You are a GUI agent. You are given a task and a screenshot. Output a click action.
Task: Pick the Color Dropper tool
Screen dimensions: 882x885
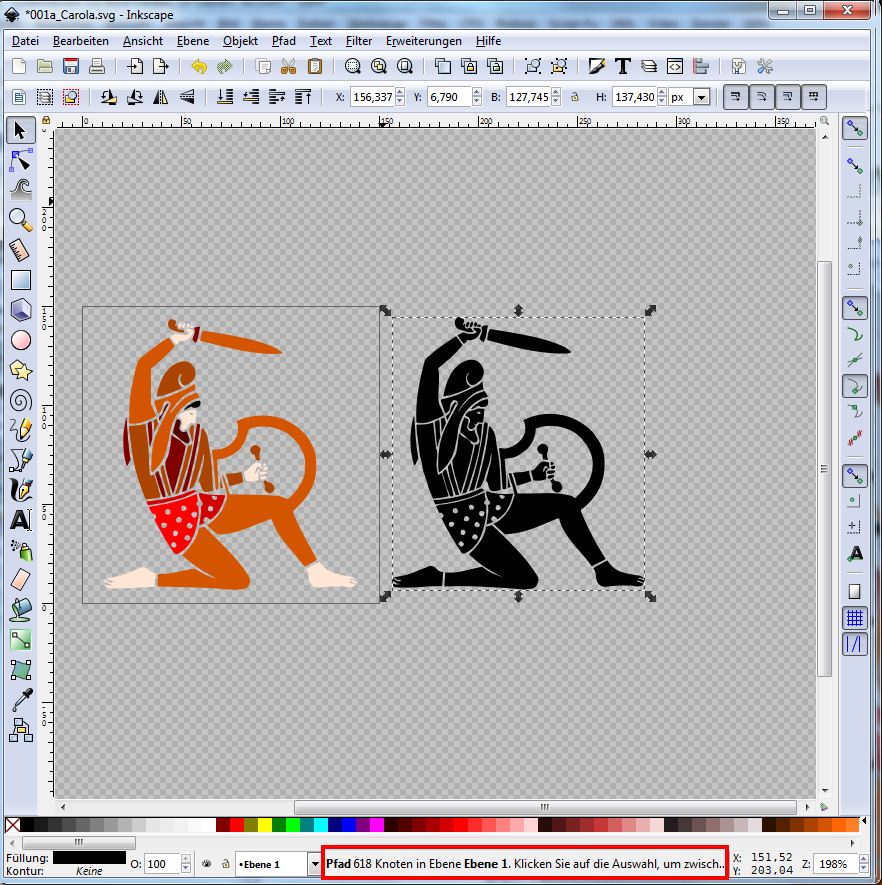coord(20,700)
